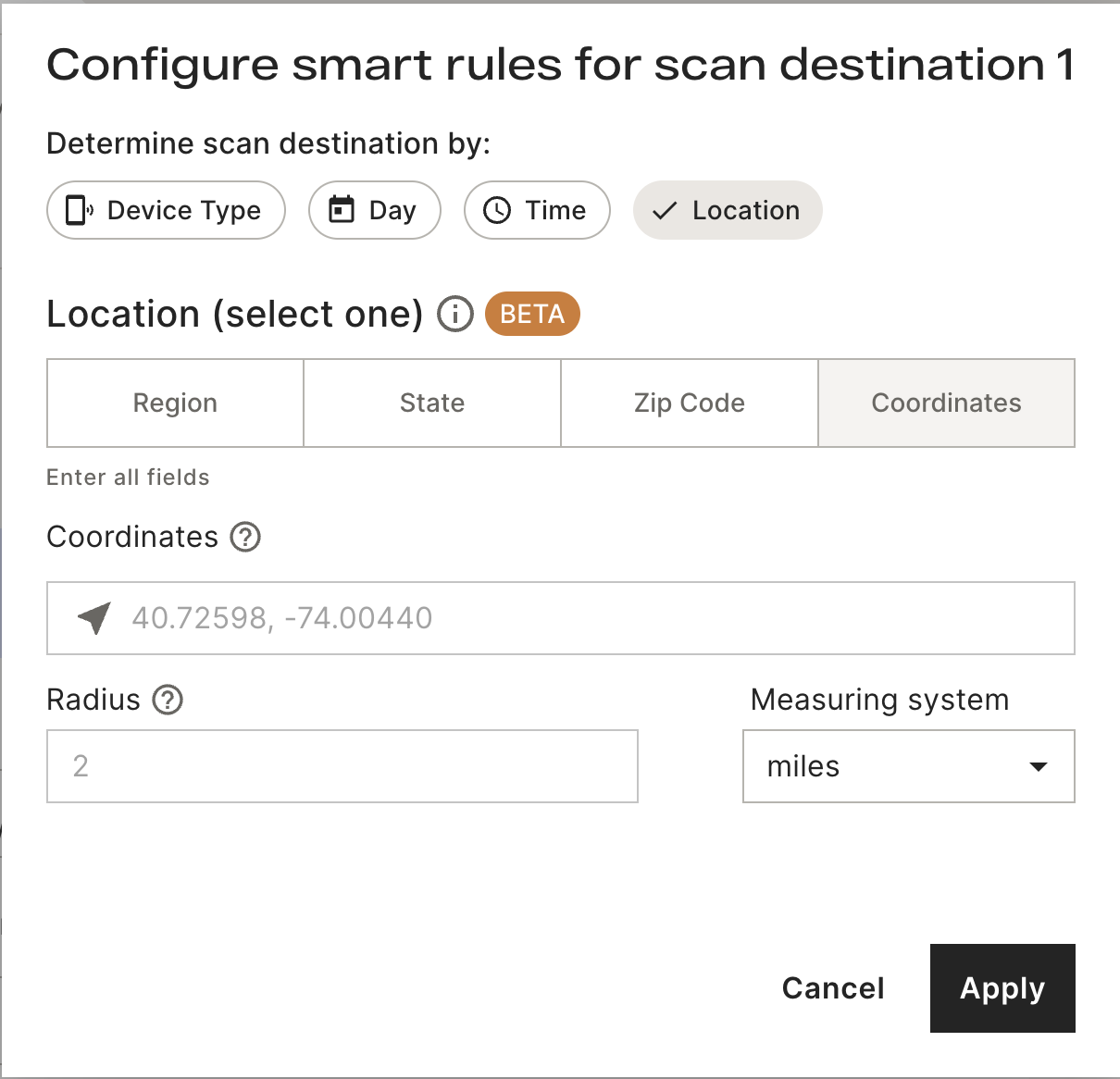Click the BETA badge

click(532, 314)
